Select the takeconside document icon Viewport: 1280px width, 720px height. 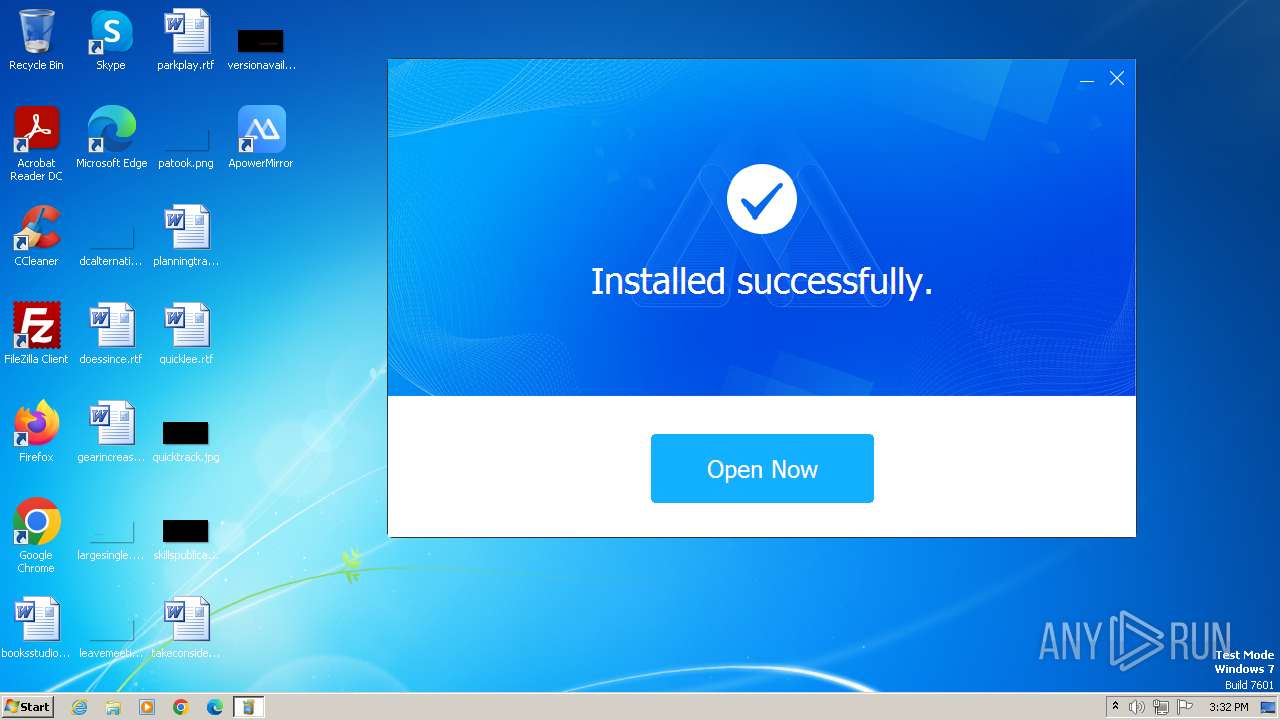tap(186, 628)
